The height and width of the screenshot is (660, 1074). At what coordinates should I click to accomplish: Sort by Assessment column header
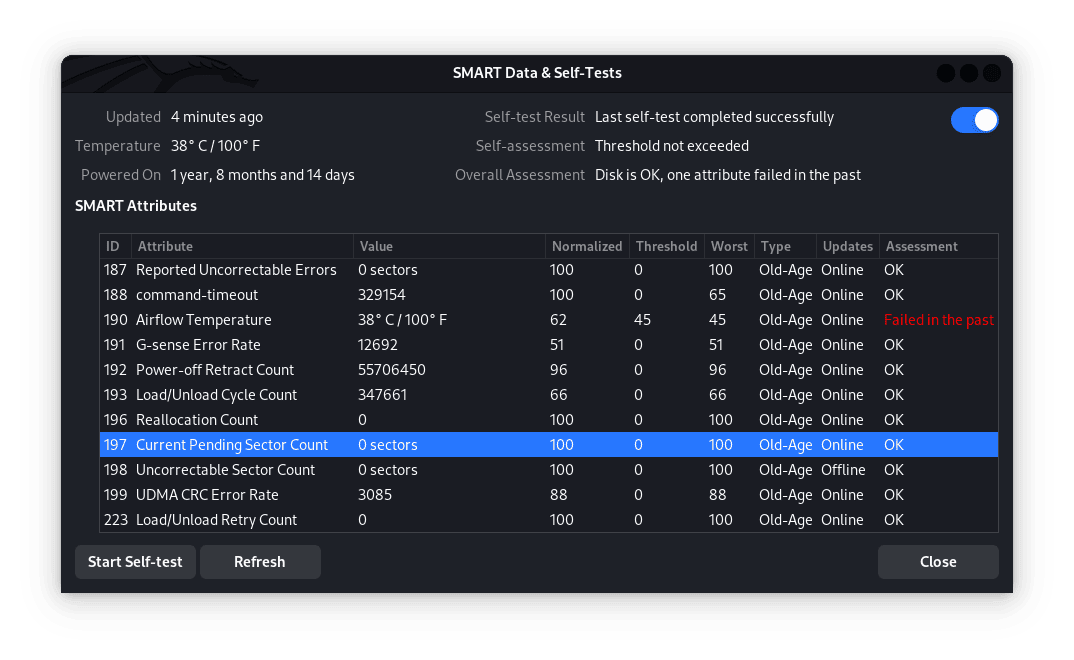point(938,246)
